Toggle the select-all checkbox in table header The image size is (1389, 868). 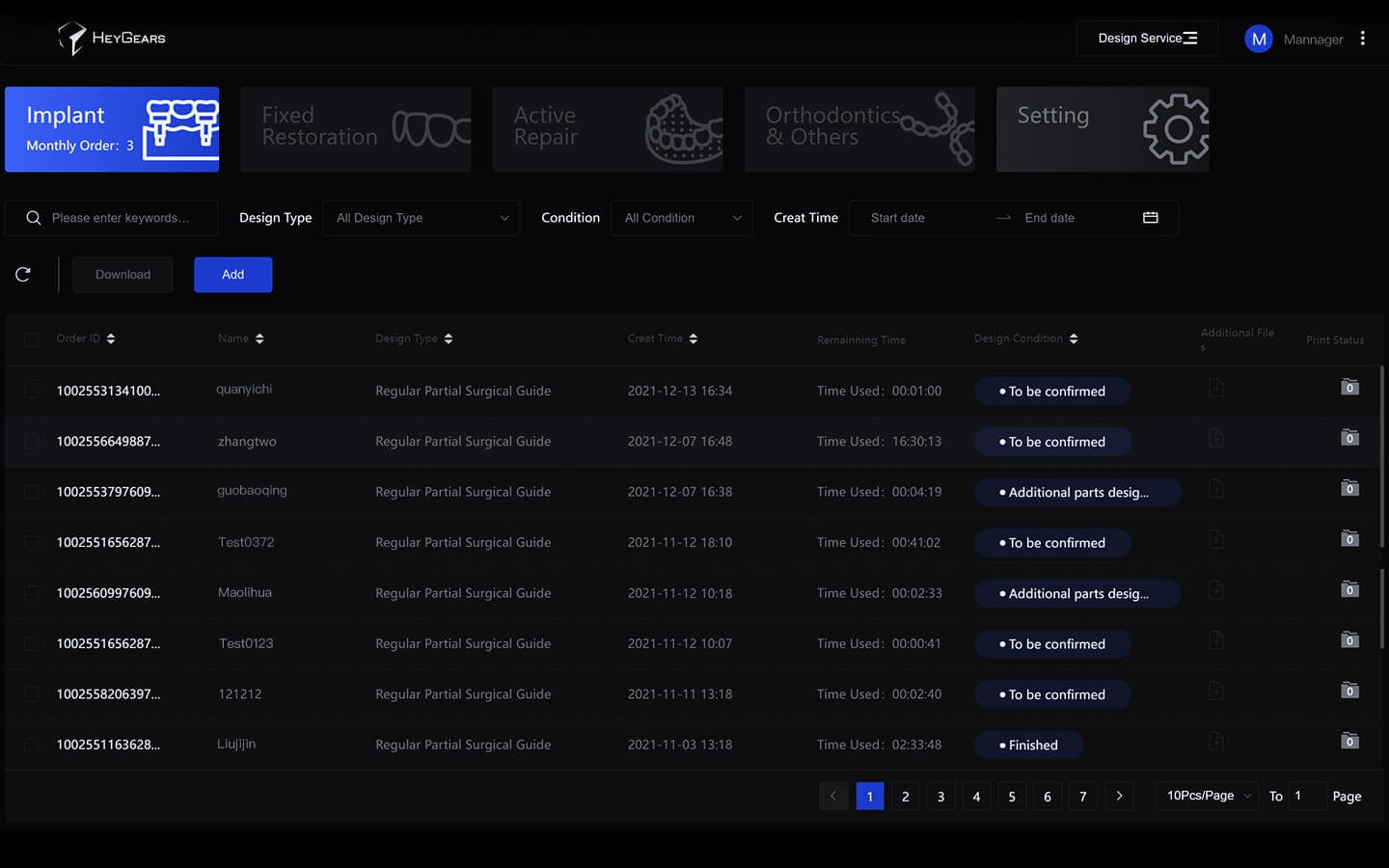(32, 339)
